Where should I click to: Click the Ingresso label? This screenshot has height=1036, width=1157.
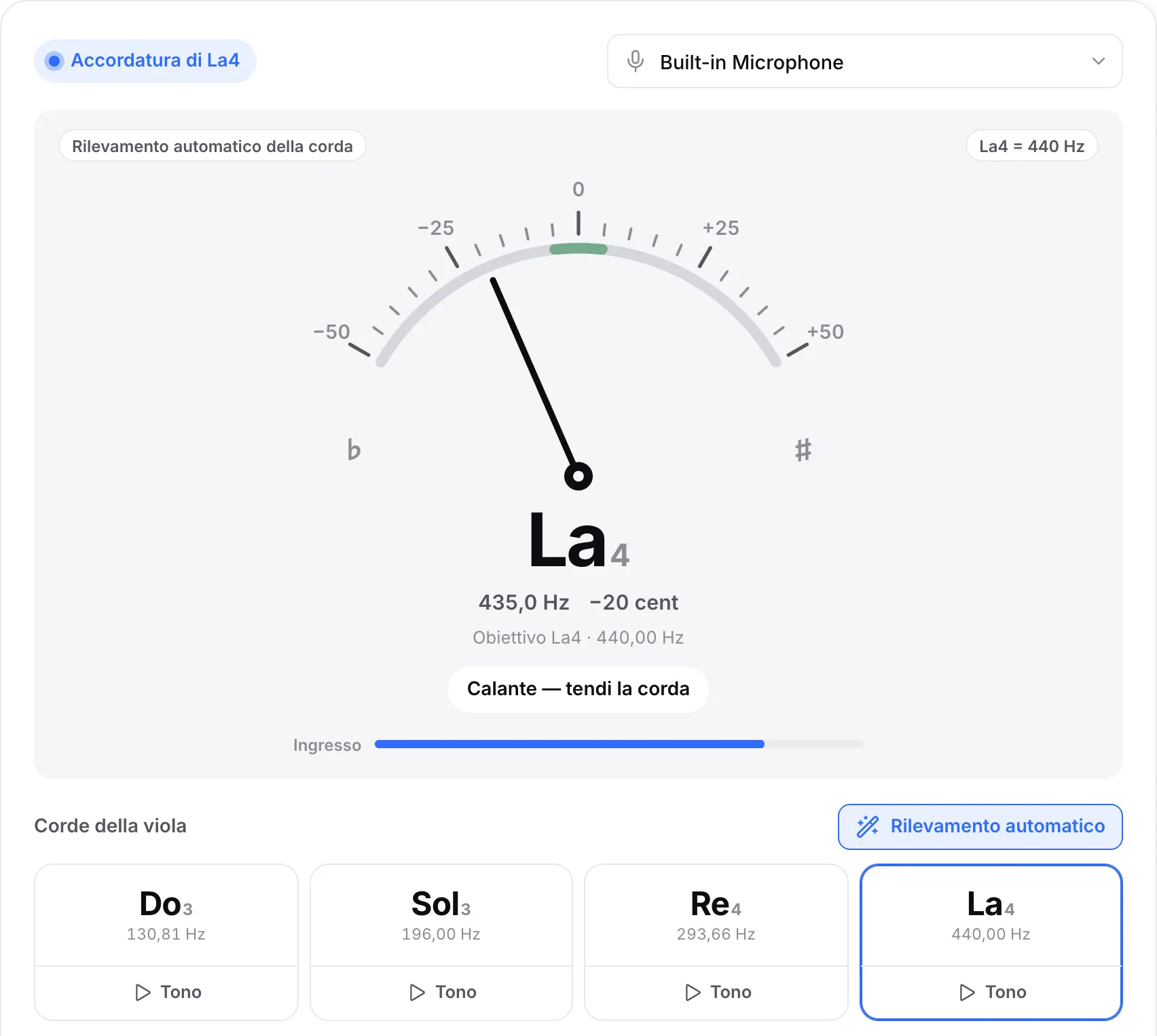click(327, 745)
